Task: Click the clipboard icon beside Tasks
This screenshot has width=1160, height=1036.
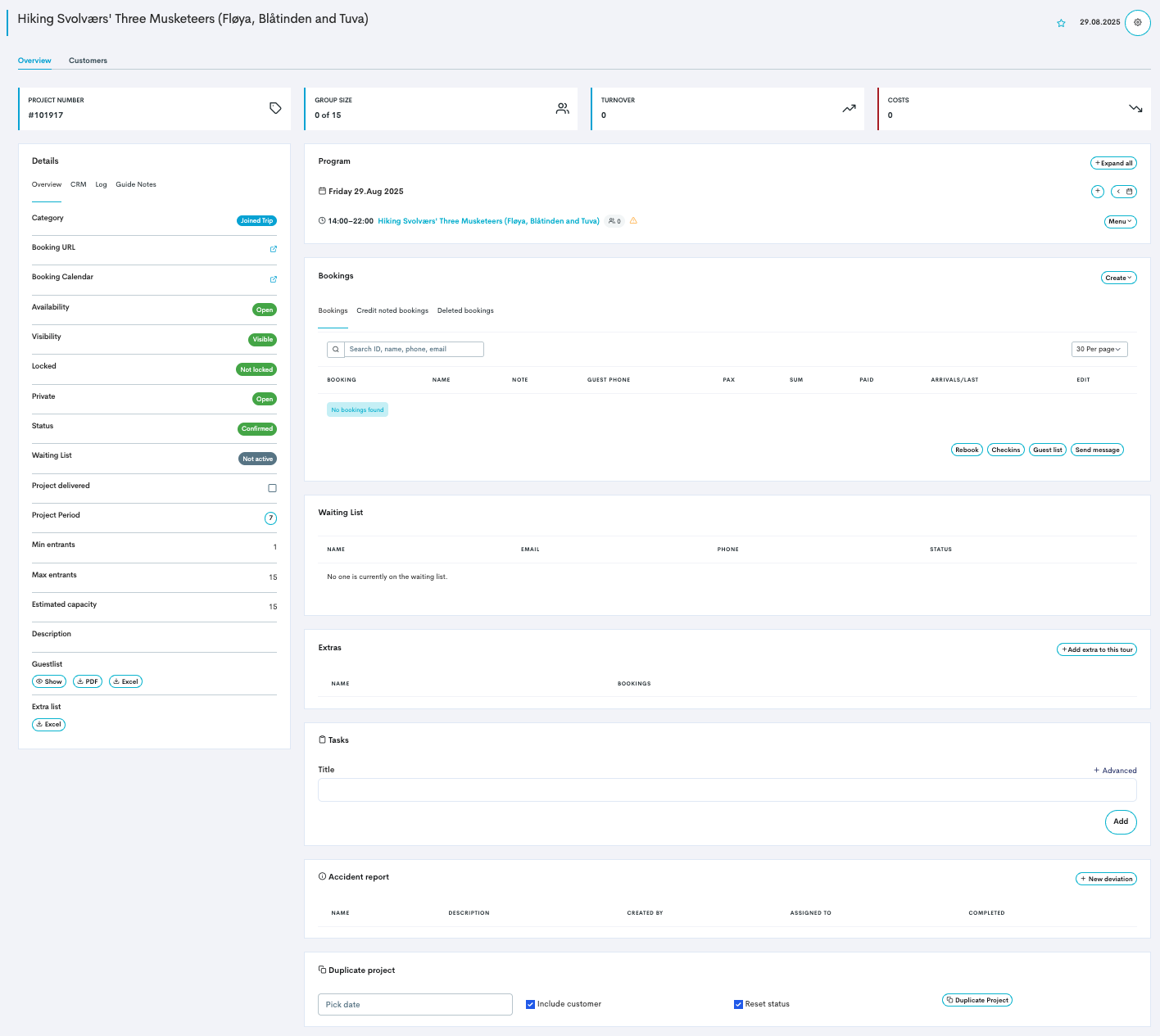Action: point(322,740)
